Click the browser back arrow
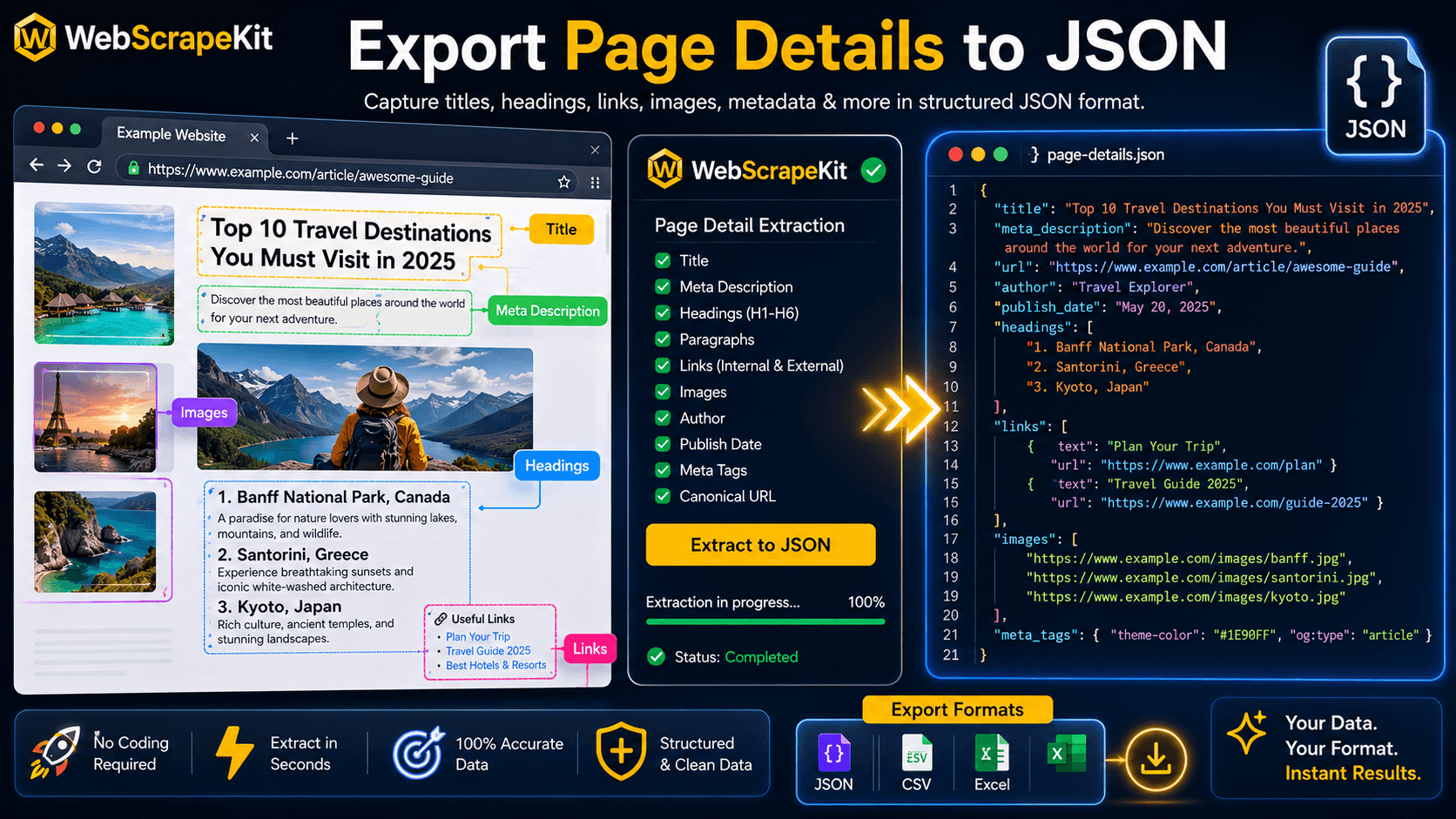Screen dimensions: 1456x819 tap(37, 164)
